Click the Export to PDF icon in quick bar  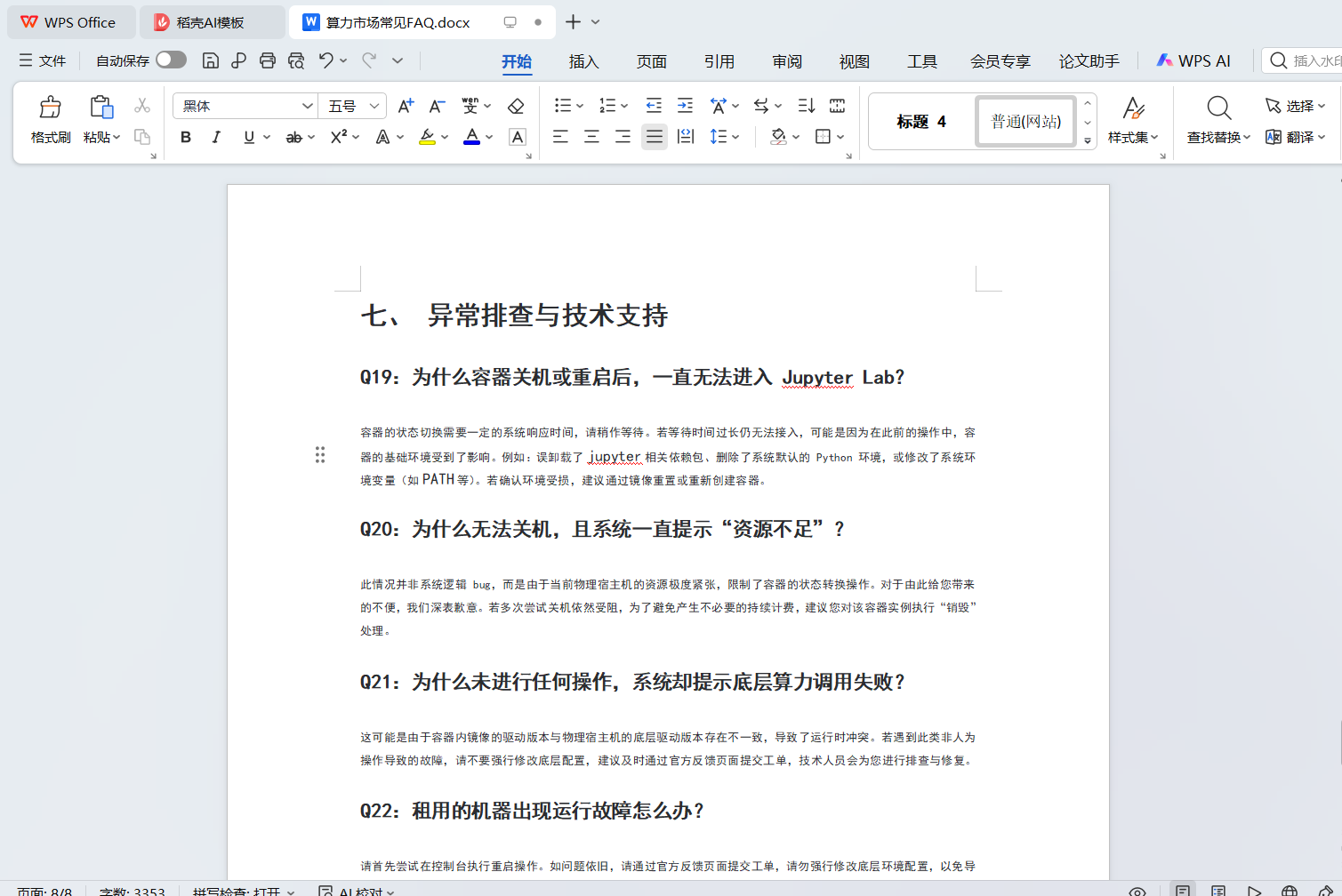click(x=238, y=60)
